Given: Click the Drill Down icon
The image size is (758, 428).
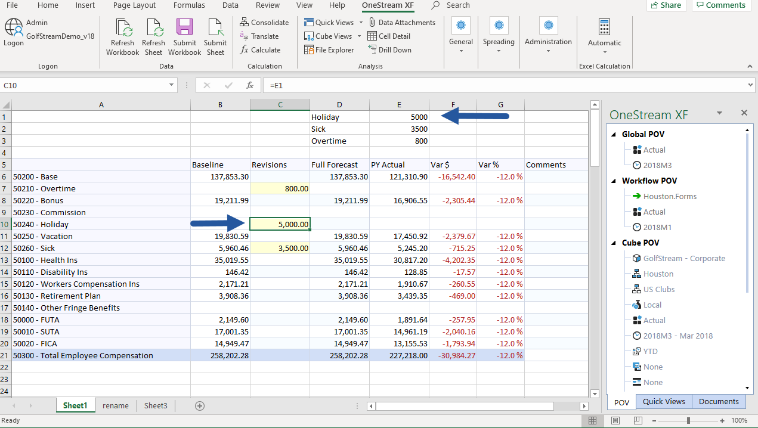Looking at the screenshot, I should click(x=389, y=49).
